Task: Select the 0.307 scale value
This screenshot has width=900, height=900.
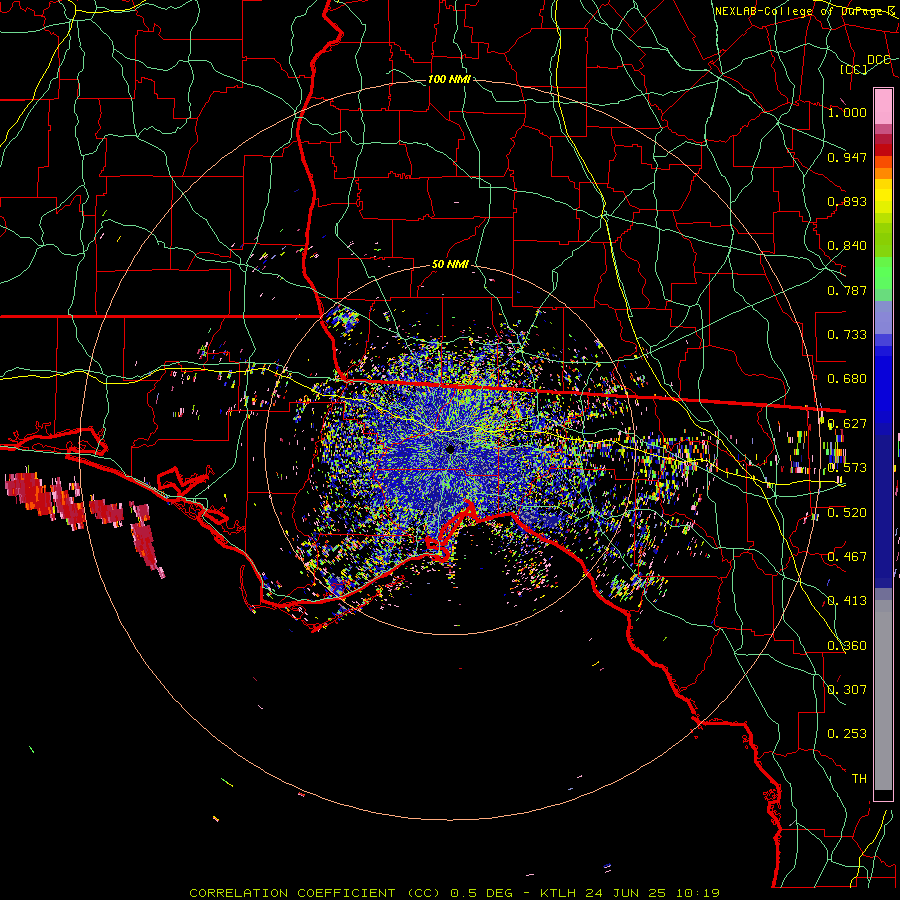Action: [847, 690]
